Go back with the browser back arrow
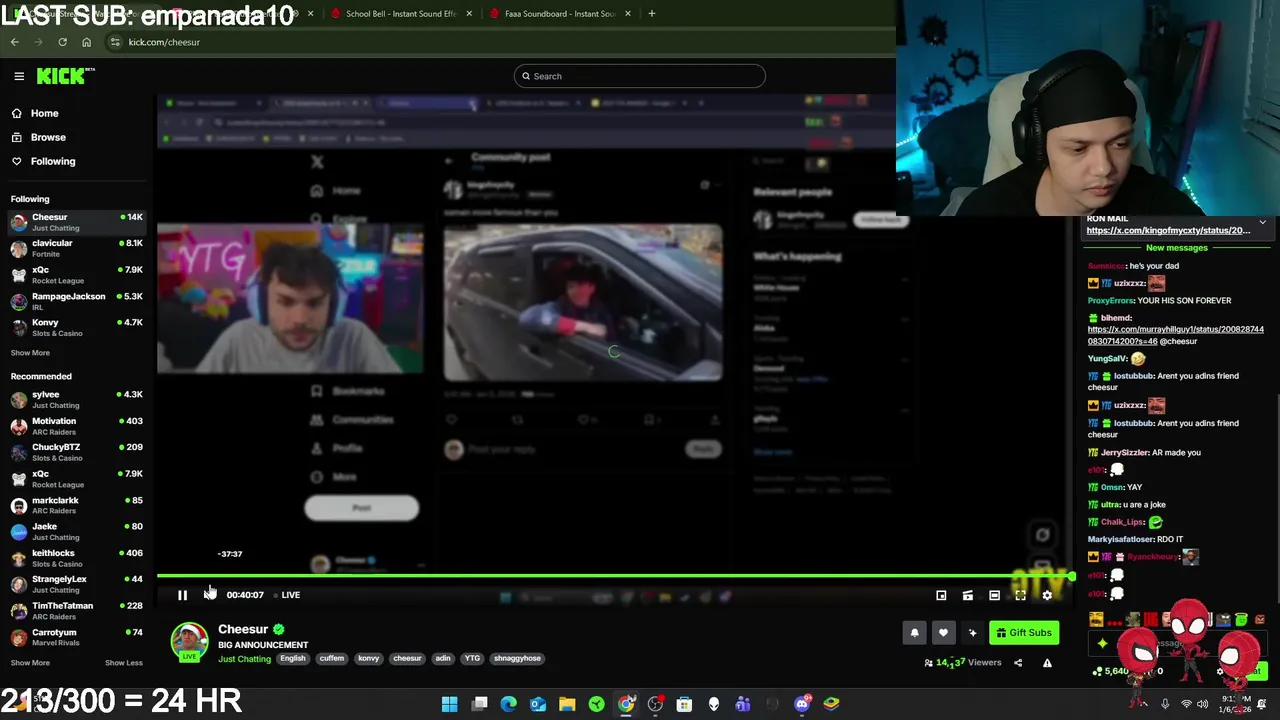1280x720 pixels. (x=14, y=42)
